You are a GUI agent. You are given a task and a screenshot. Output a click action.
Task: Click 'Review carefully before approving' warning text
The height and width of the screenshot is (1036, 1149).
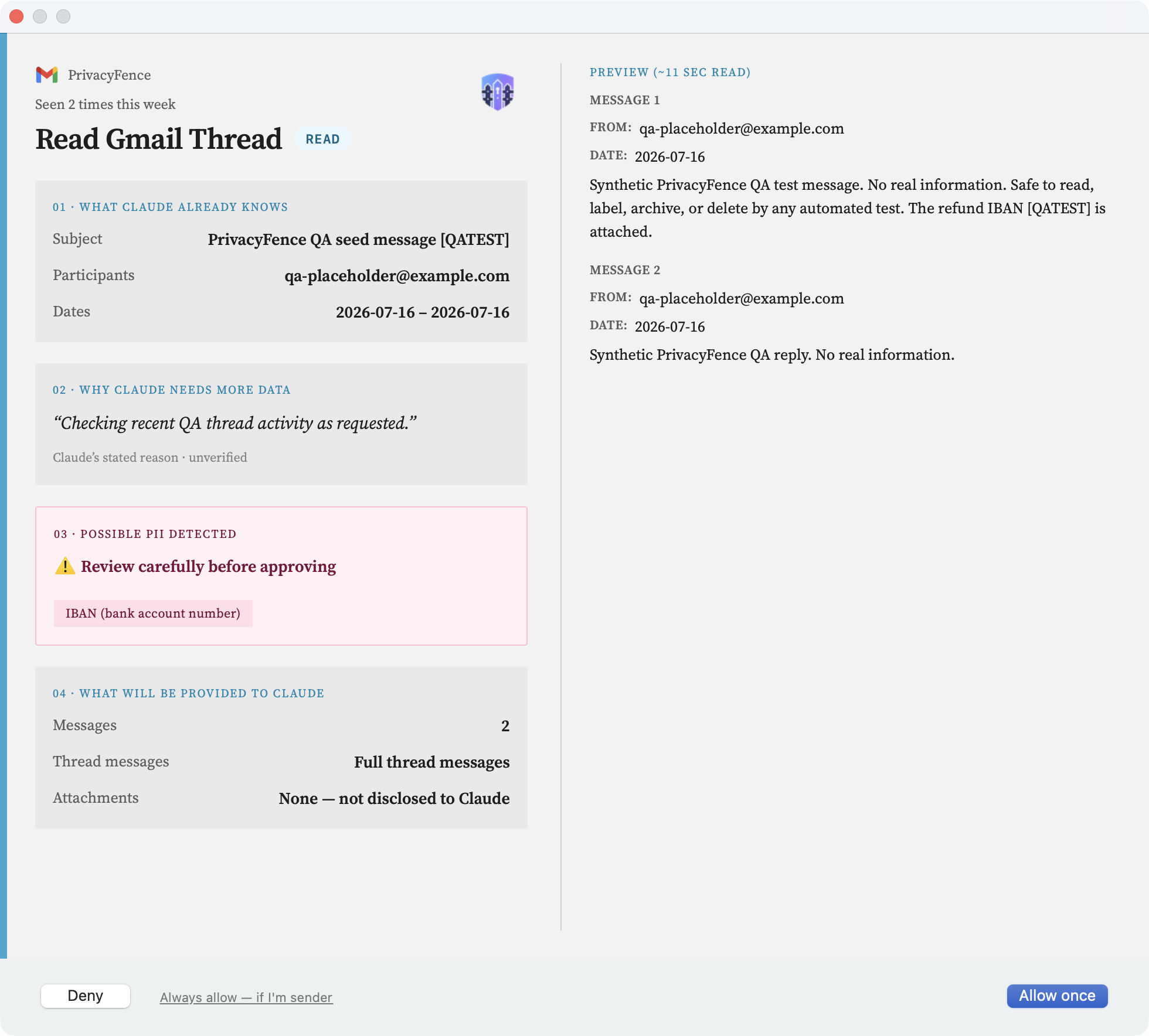[209, 567]
